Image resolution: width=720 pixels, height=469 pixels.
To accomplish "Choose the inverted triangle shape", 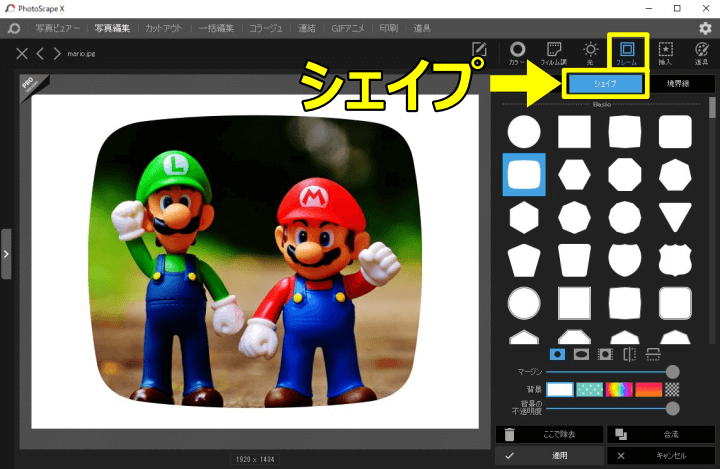I will pos(675,217).
